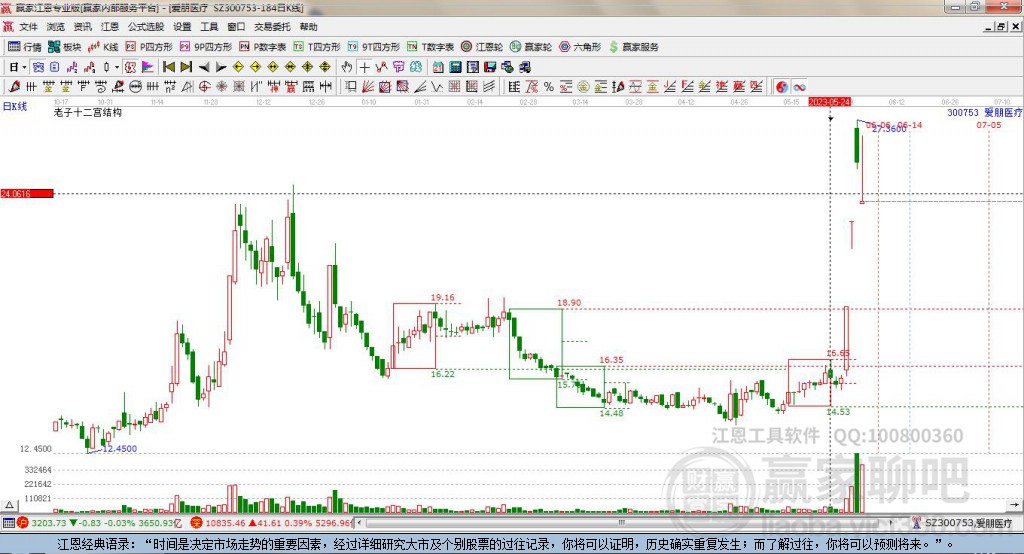Select the circle crosshair target tool
Screen dimensions: 1024x554
(x=204, y=87)
